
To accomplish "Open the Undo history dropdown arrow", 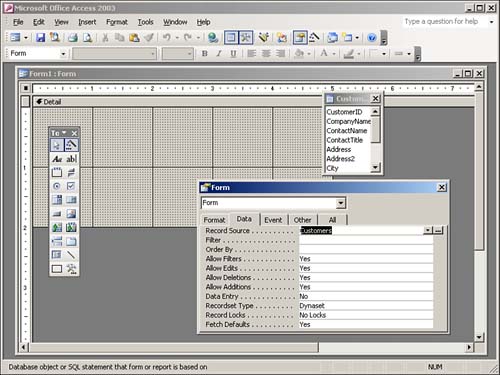I will 177,37.
